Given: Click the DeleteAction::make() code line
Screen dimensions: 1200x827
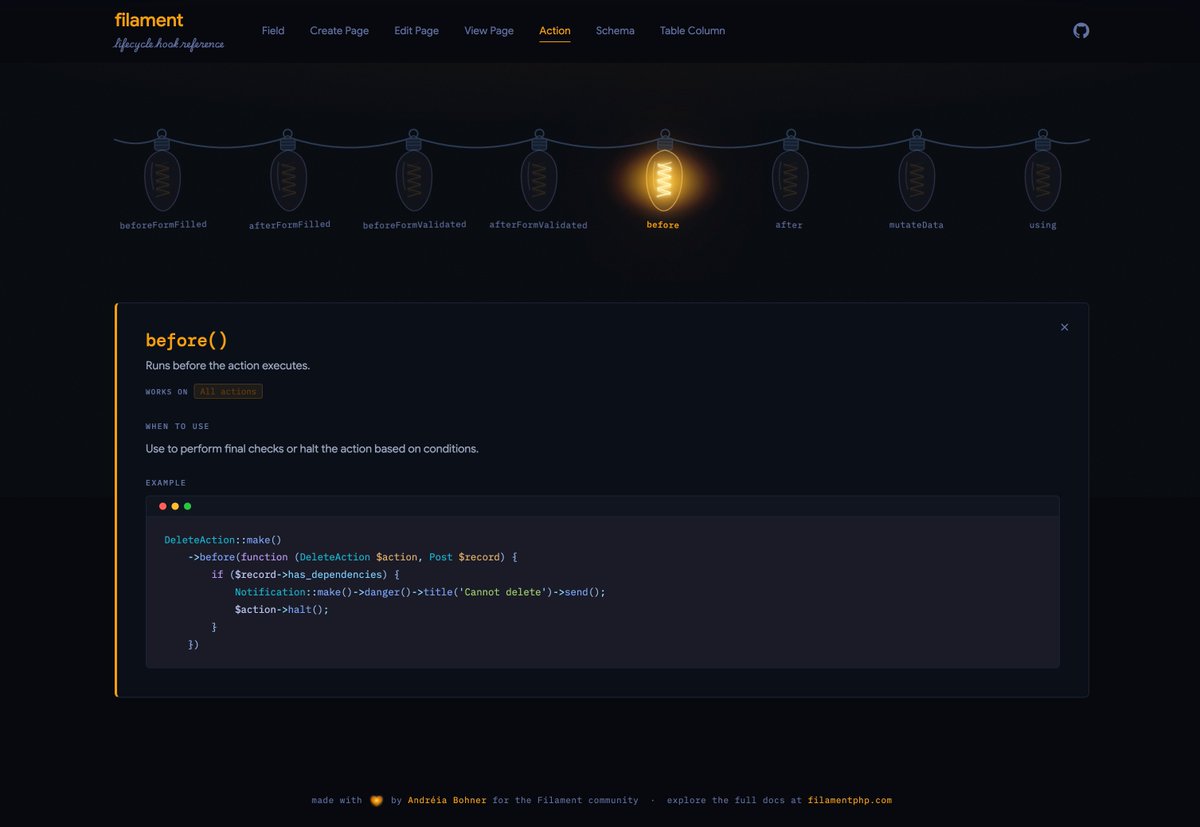Looking at the screenshot, I should click(x=223, y=540).
